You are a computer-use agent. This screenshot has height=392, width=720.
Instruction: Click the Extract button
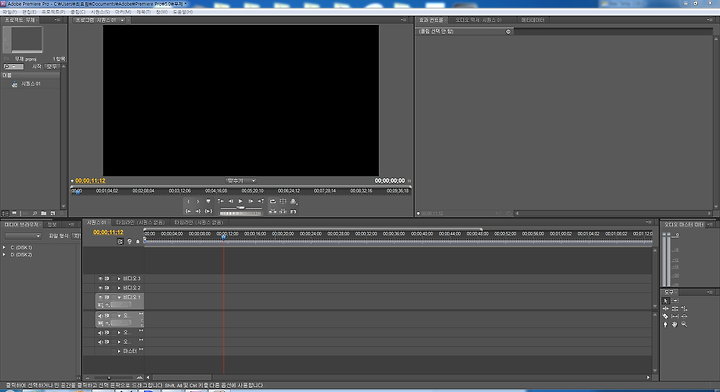point(283,211)
